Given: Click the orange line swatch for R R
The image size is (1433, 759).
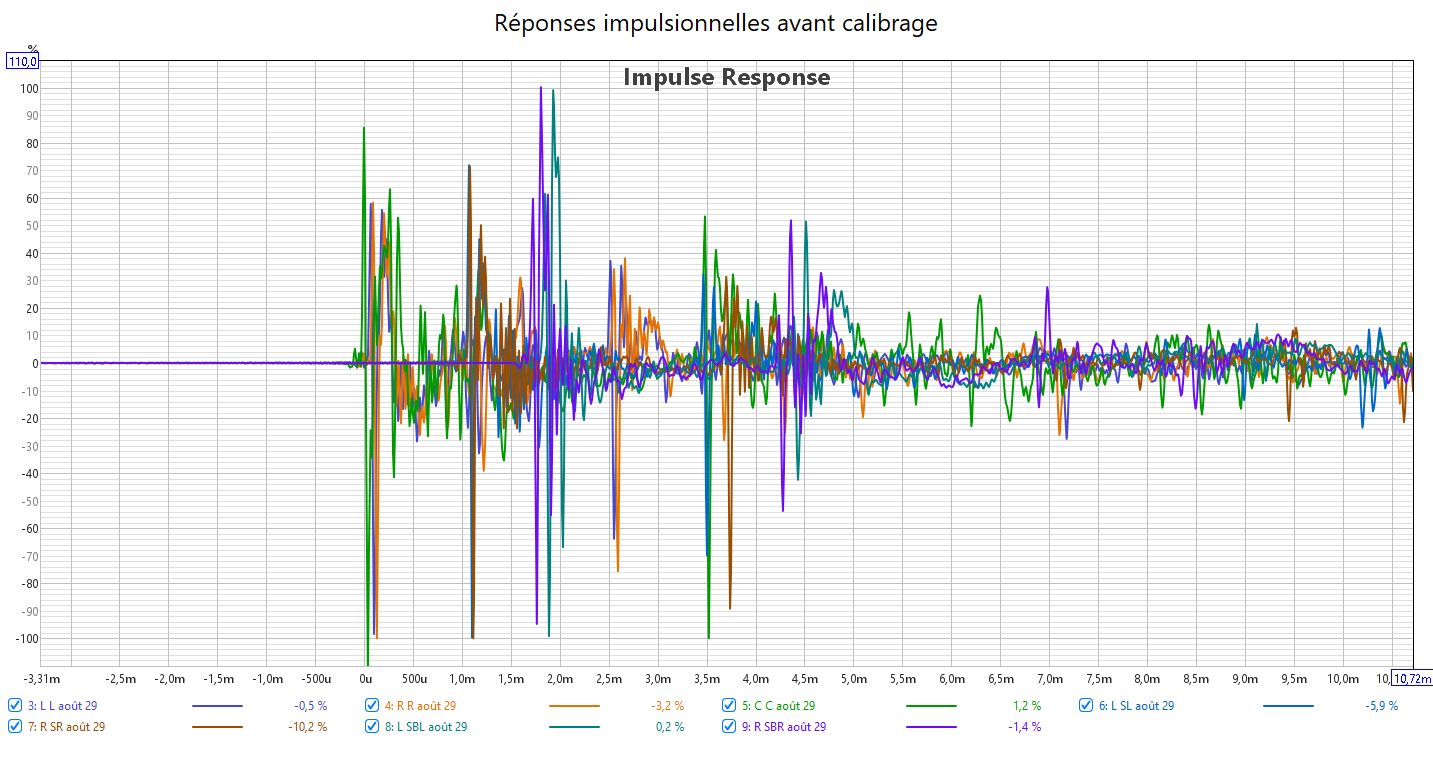Looking at the screenshot, I should (x=574, y=706).
